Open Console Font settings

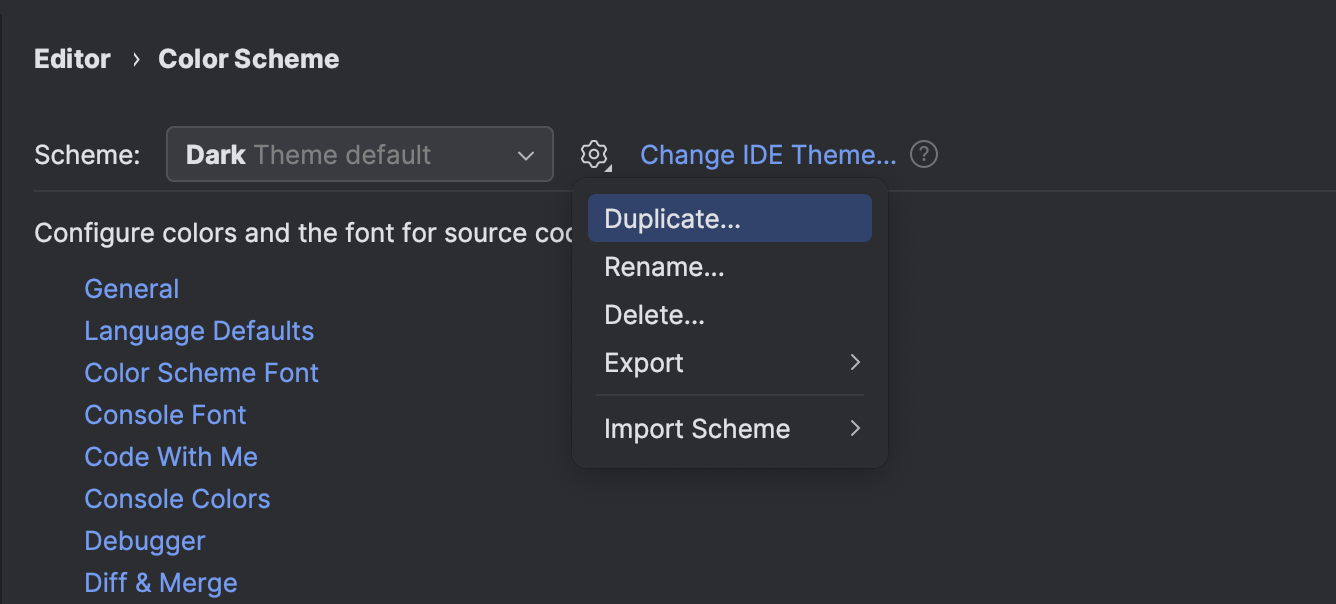tap(165, 414)
